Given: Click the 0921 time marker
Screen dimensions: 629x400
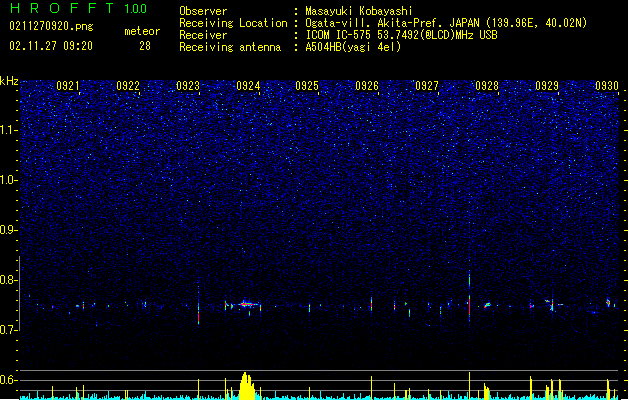Looking at the screenshot, I should tap(68, 86).
